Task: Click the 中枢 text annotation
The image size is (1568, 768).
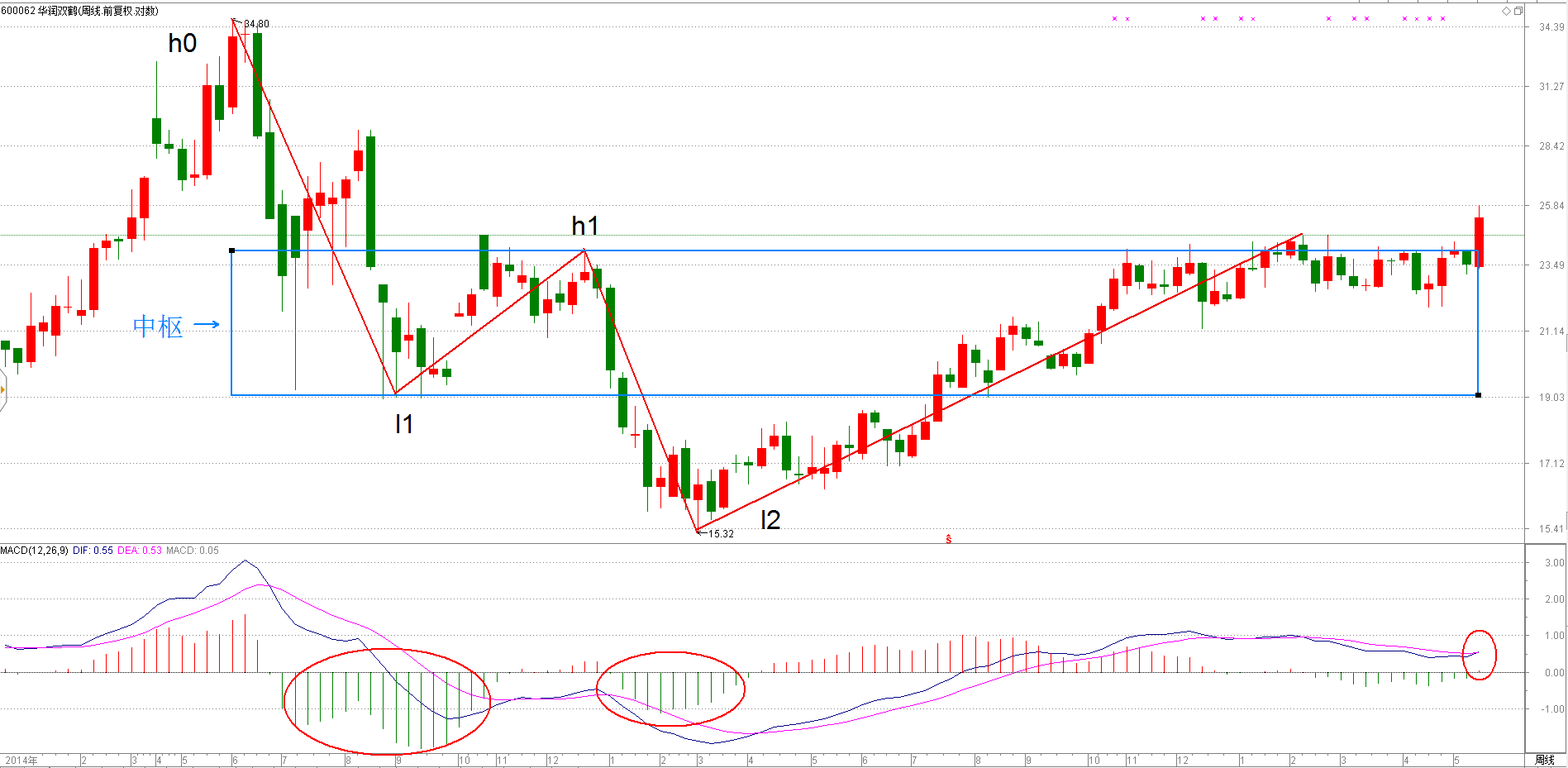Action: click(158, 326)
